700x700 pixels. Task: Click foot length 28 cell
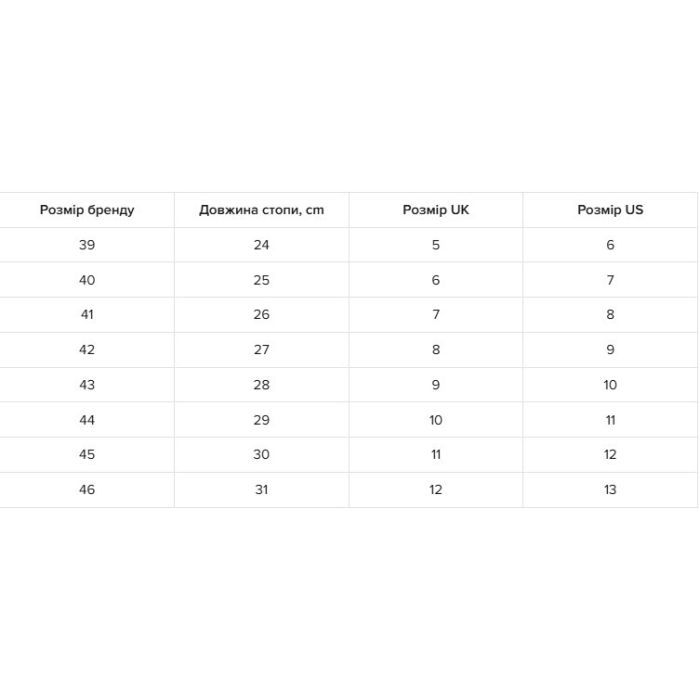[262, 385]
